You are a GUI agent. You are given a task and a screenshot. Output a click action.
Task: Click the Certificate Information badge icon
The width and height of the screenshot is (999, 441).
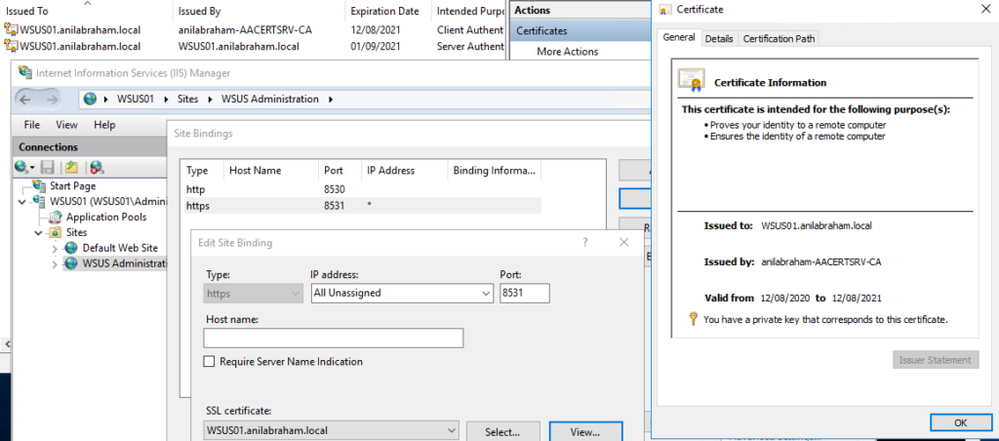[x=691, y=80]
